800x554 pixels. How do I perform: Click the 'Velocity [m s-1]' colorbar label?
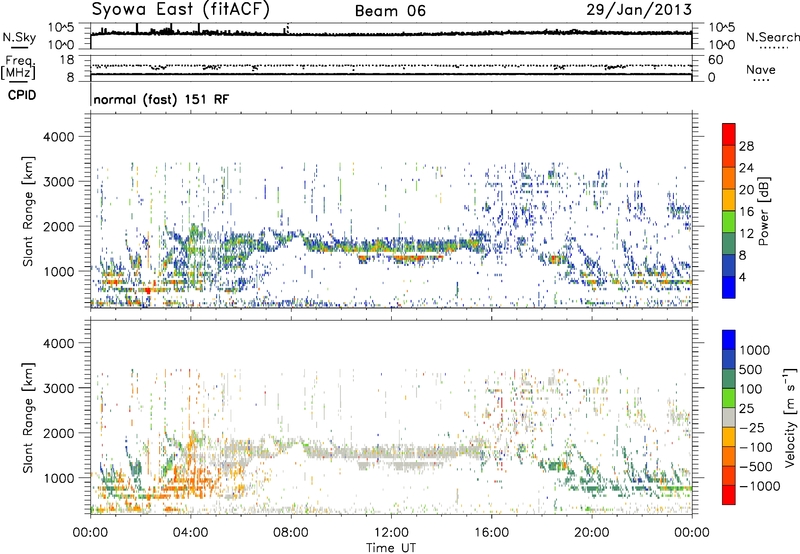pos(790,417)
